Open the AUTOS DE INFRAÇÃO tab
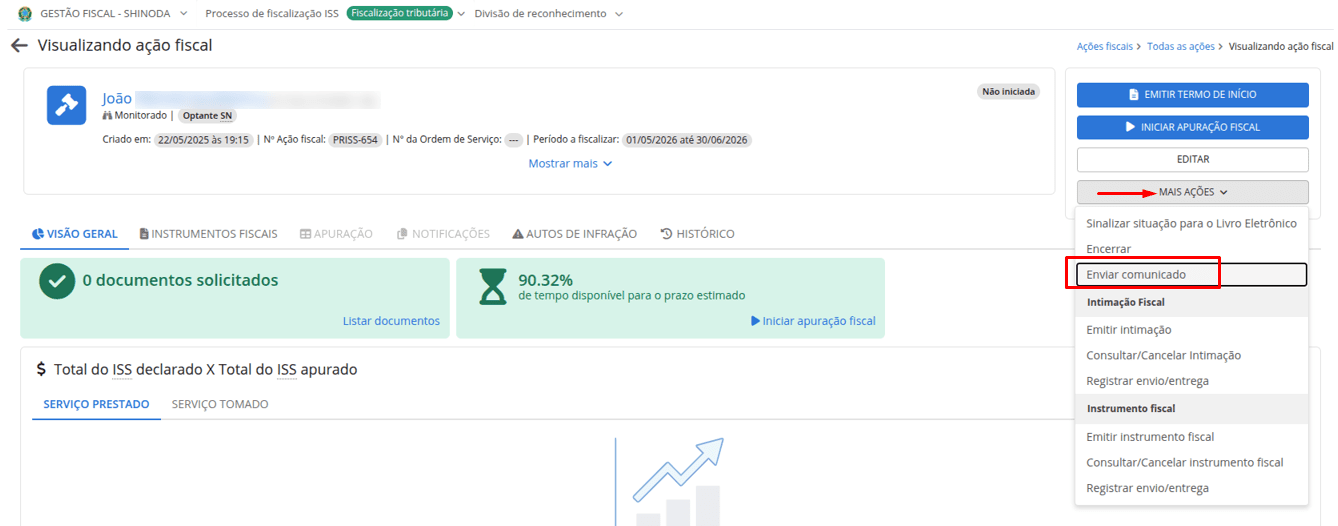 [574, 234]
